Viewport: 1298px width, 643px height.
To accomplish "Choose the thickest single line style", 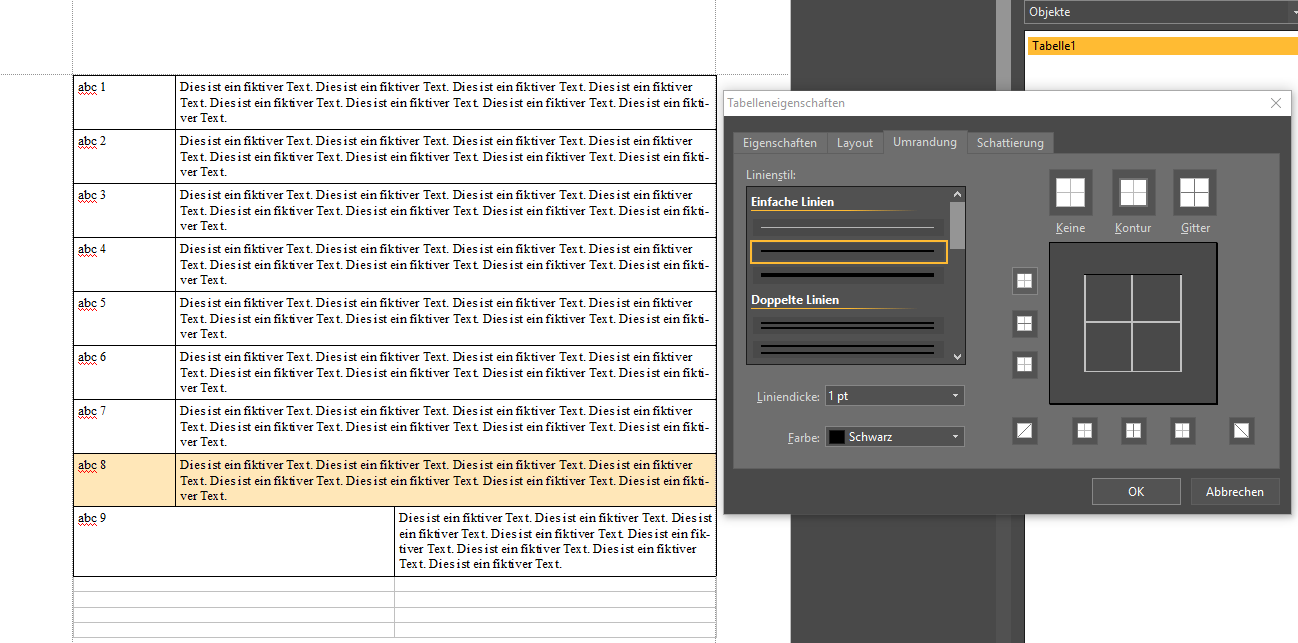I will [847, 275].
